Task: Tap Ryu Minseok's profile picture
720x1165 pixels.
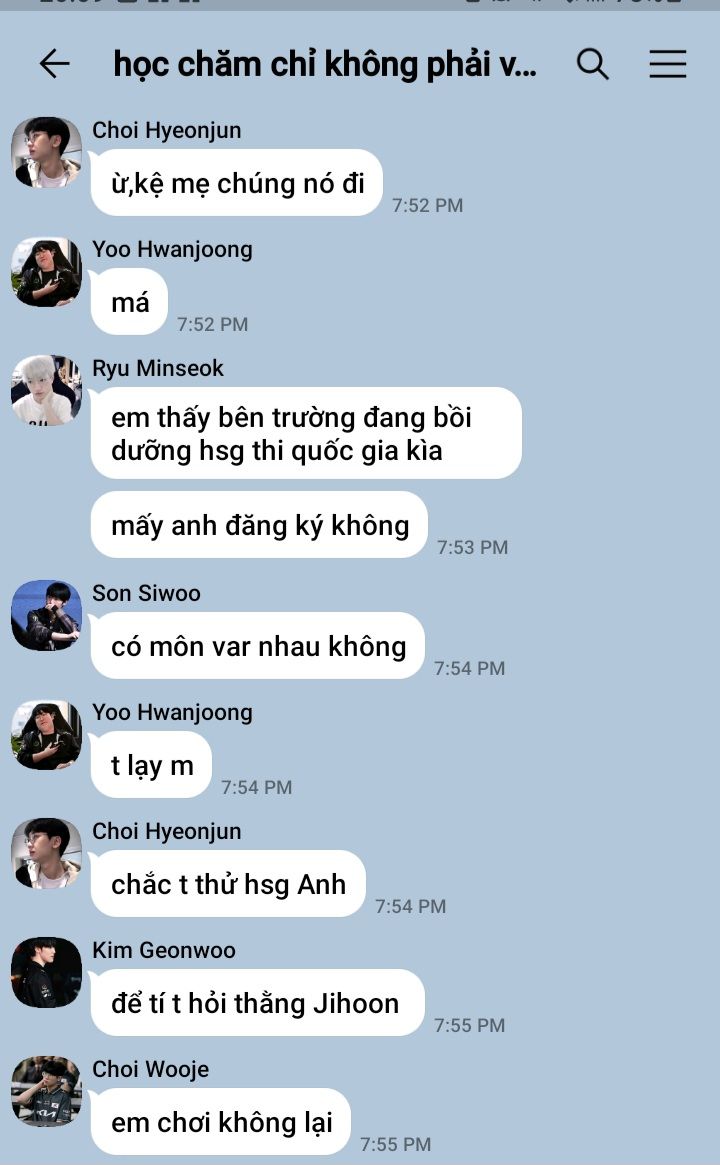Action: [x=46, y=391]
